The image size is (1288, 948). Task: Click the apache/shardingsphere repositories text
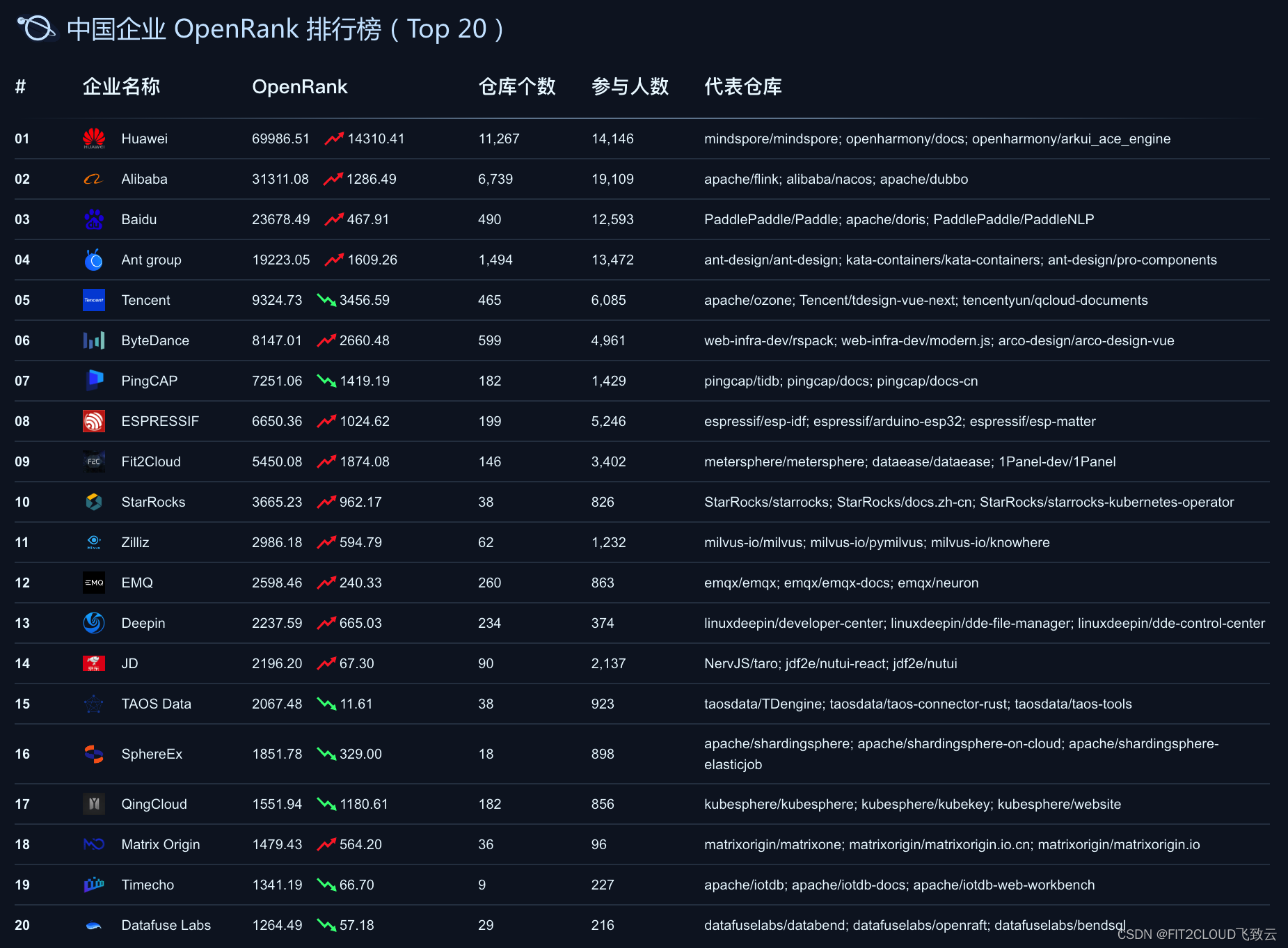[x=961, y=754]
